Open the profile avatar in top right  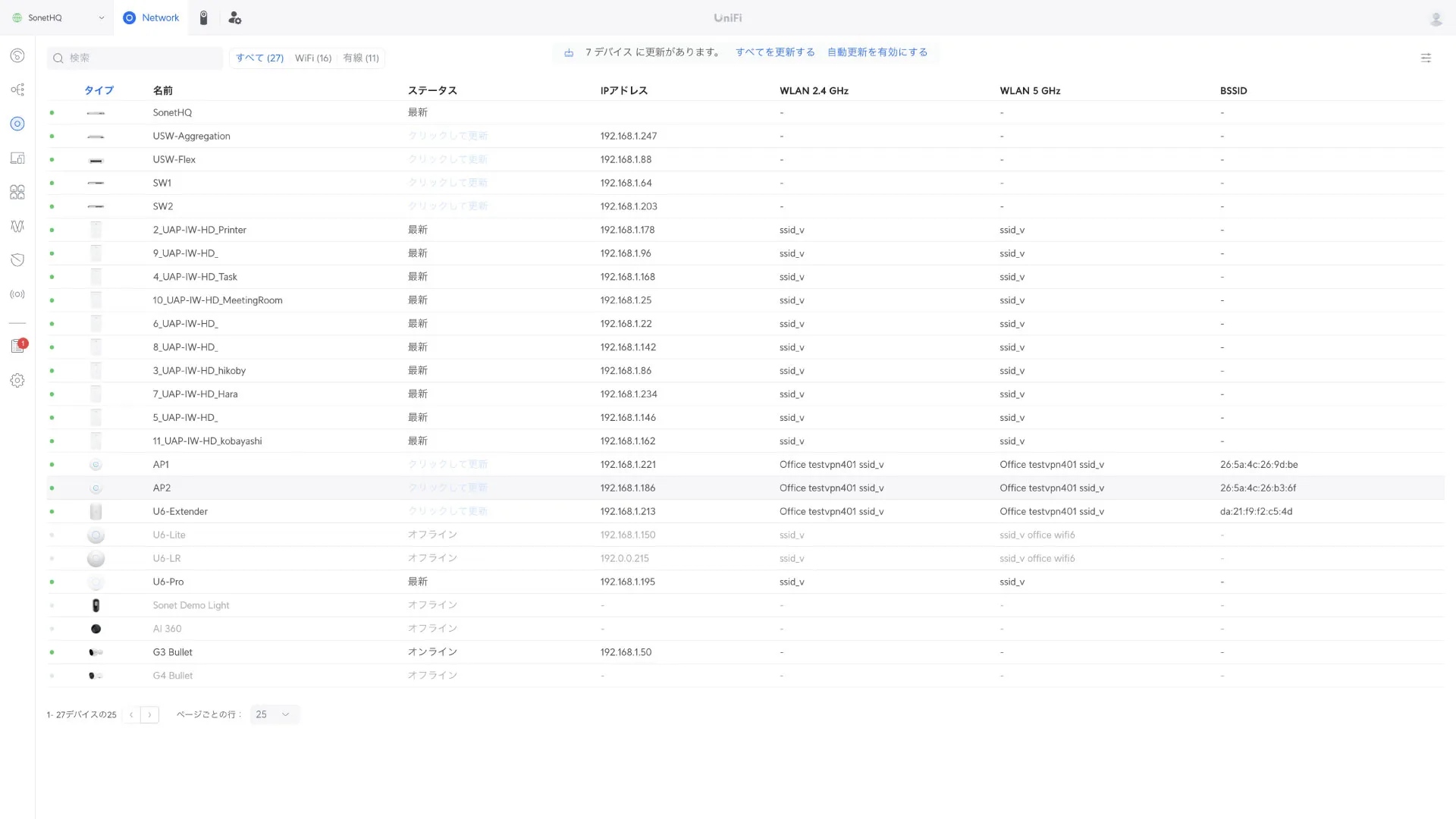[x=1436, y=18]
